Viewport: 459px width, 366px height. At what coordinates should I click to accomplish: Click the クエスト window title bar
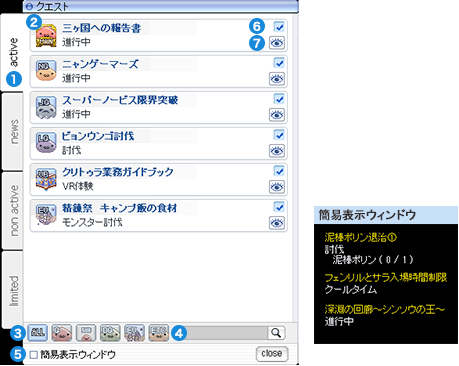161,6
